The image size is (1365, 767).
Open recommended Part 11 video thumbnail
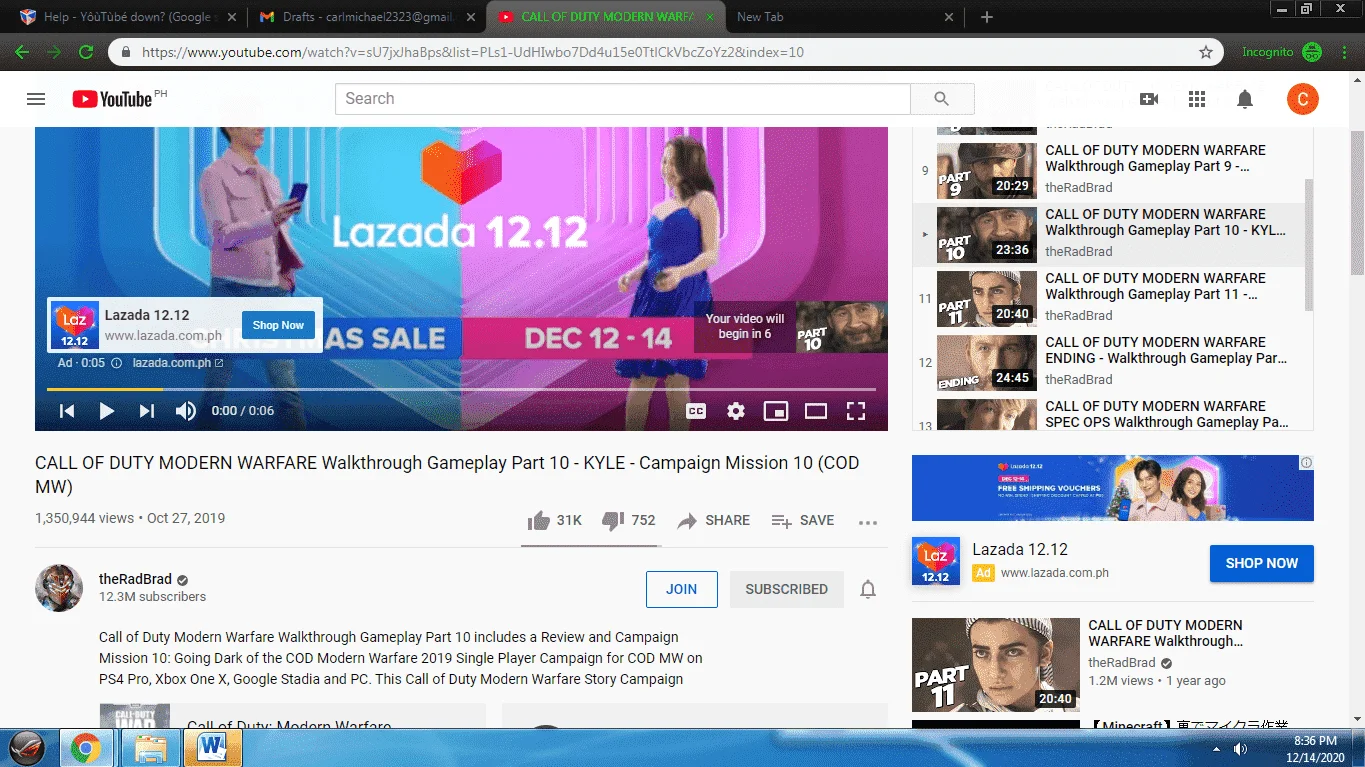[x=996, y=665]
